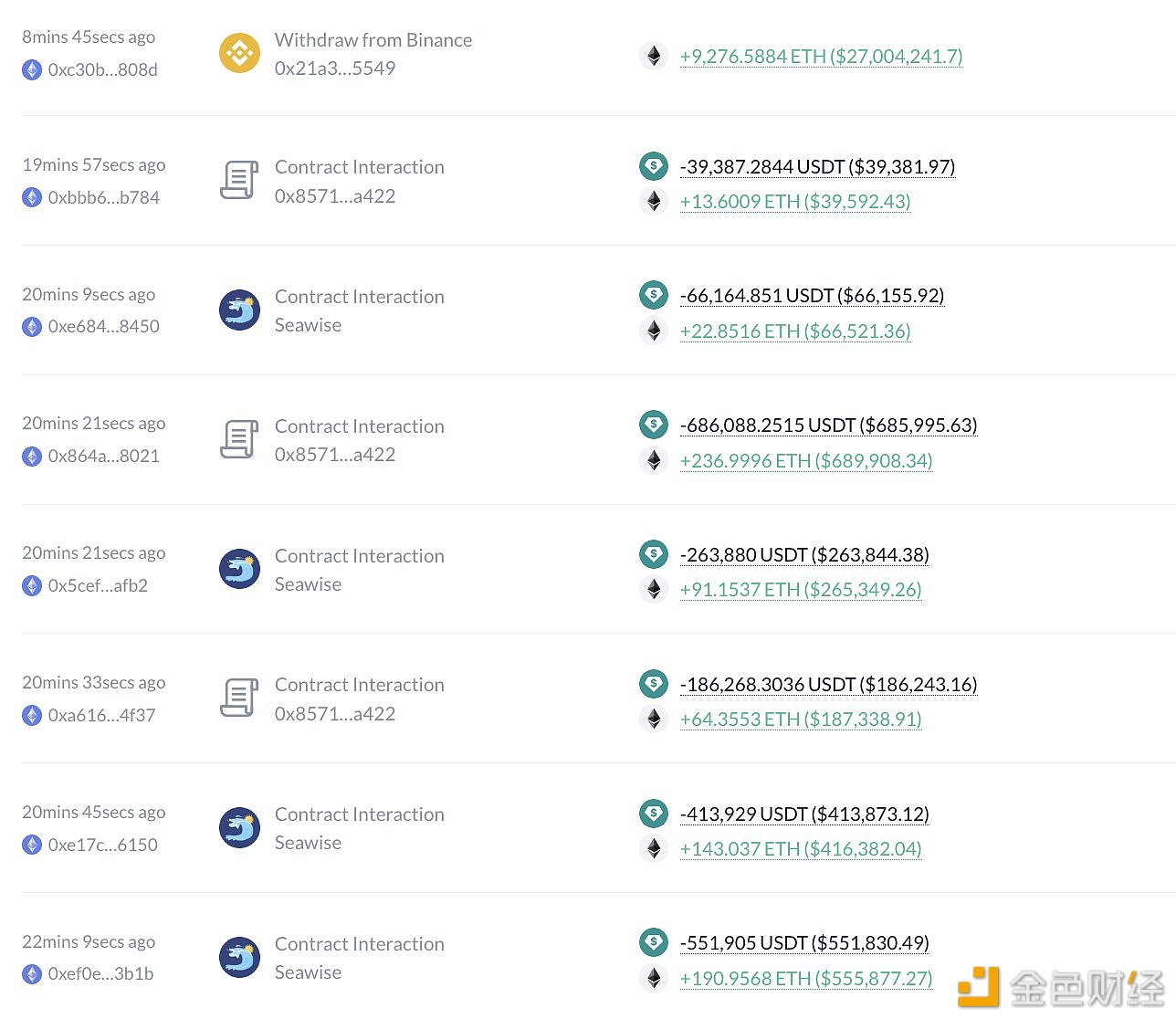The height and width of the screenshot is (1019, 1176).
Task: Click ETH token icon beside +13.6009 ETH
Action: (654, 201)
